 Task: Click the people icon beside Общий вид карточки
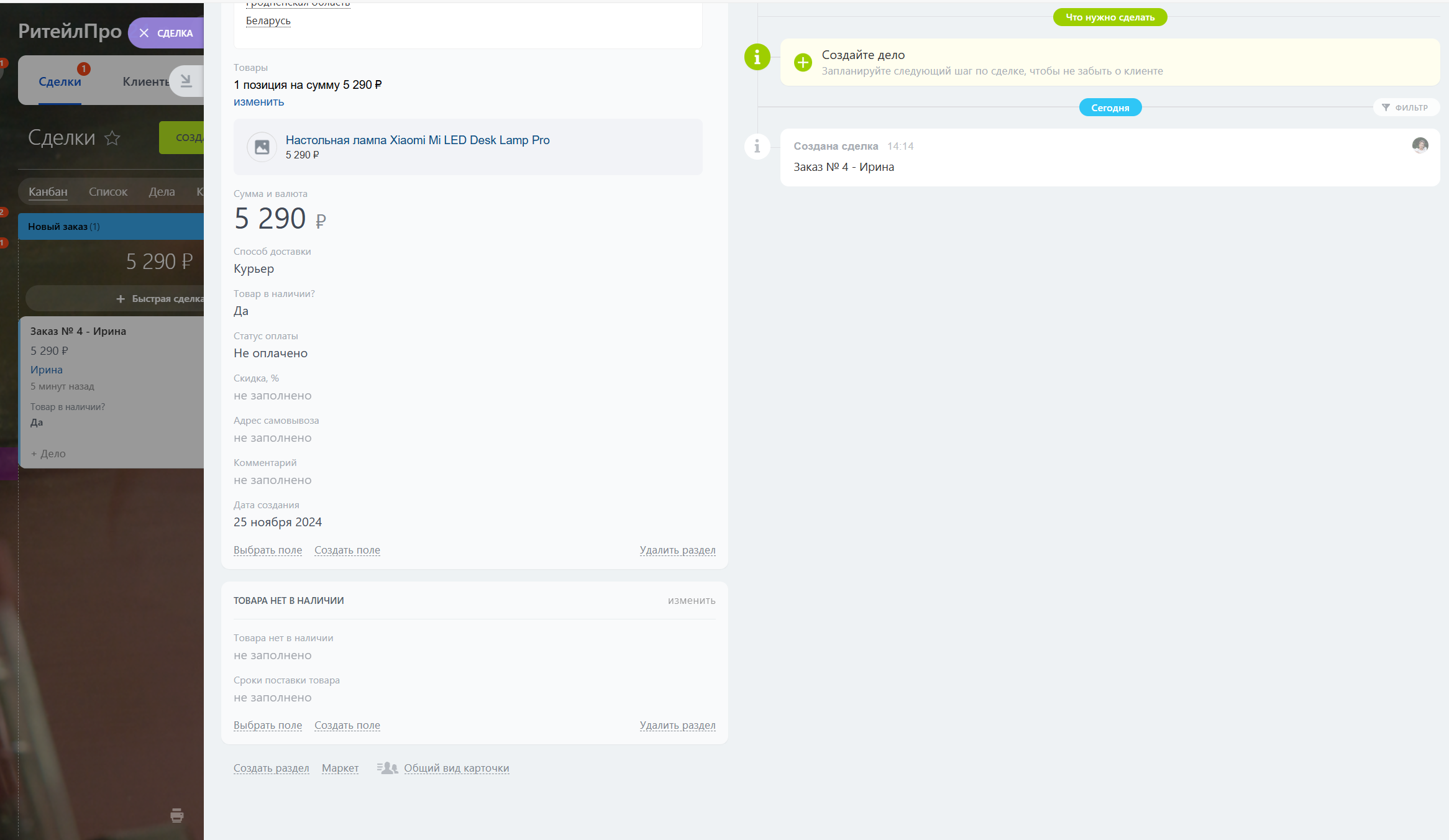[x=388, y=768]
